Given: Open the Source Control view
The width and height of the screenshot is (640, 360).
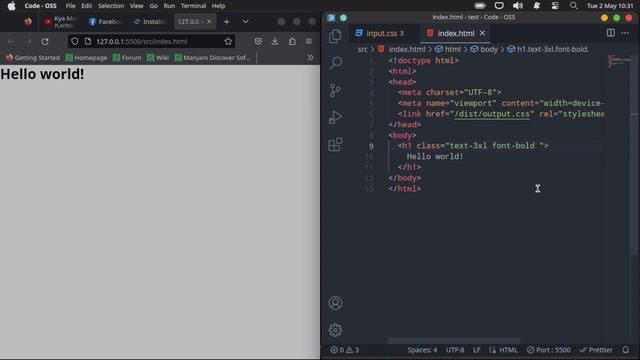Looking at the screenshot, I should pyautogui.click(x=335, y=90).
